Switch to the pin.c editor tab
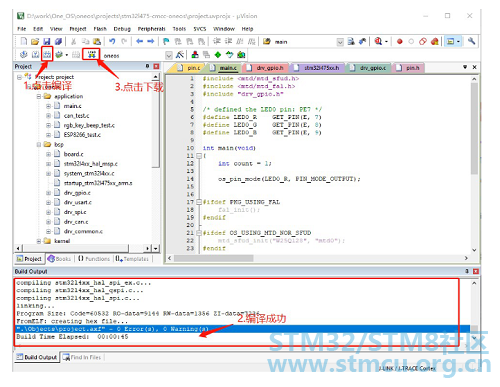The height and width of the screenshot is (387, 500). pos(189,68)
